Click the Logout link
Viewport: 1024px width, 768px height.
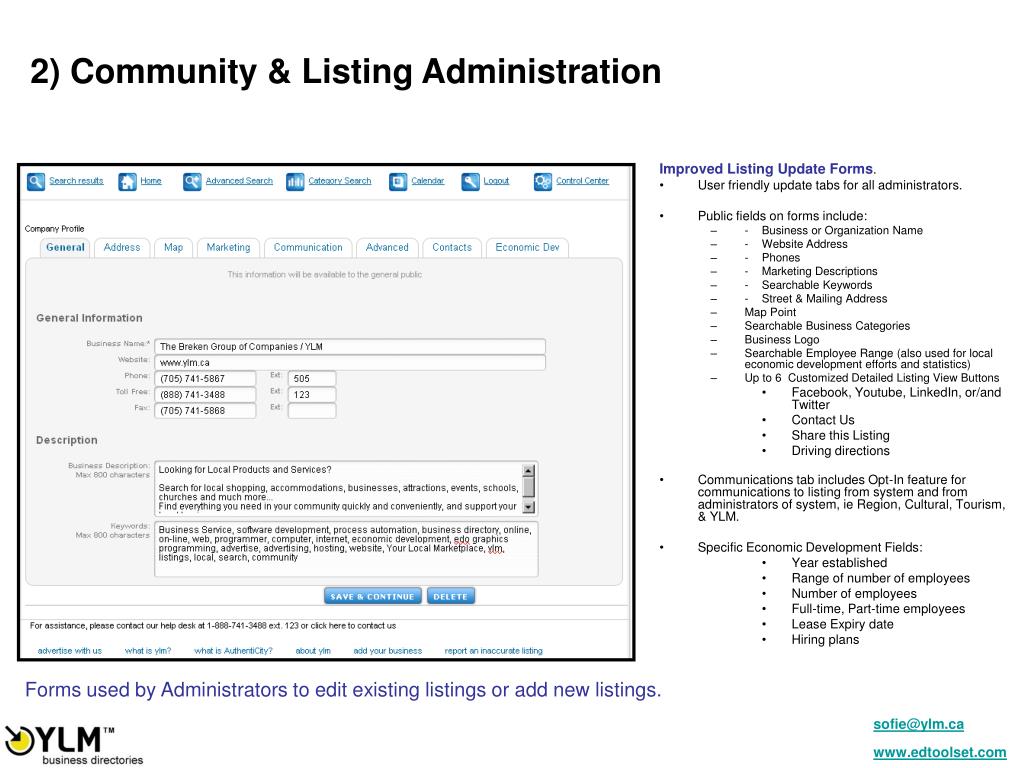click(x=496, y=181)
